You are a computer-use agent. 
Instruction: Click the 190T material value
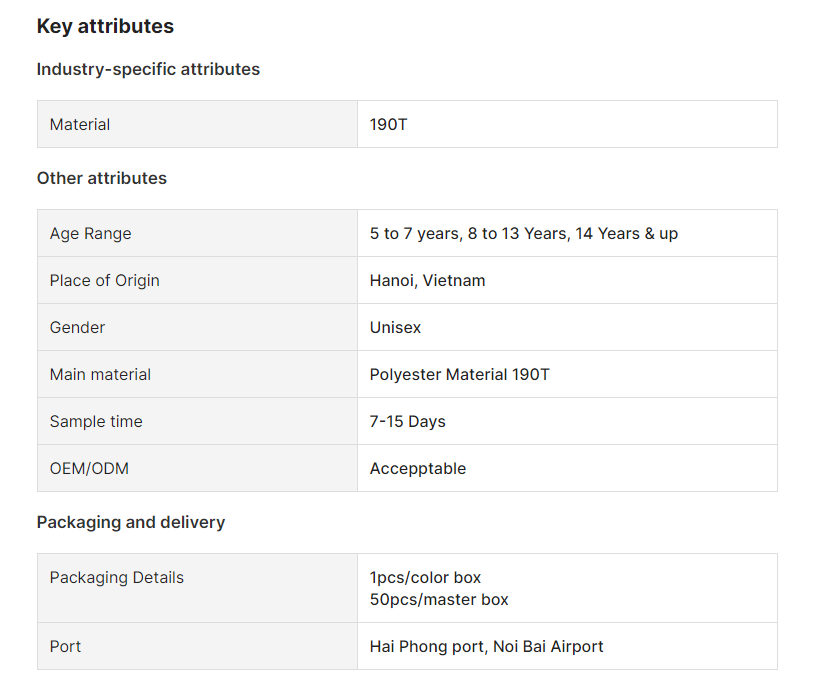click(388, 125)
